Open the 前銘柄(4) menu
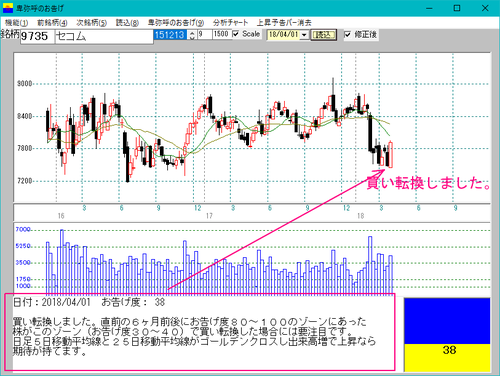 [52, 23]
